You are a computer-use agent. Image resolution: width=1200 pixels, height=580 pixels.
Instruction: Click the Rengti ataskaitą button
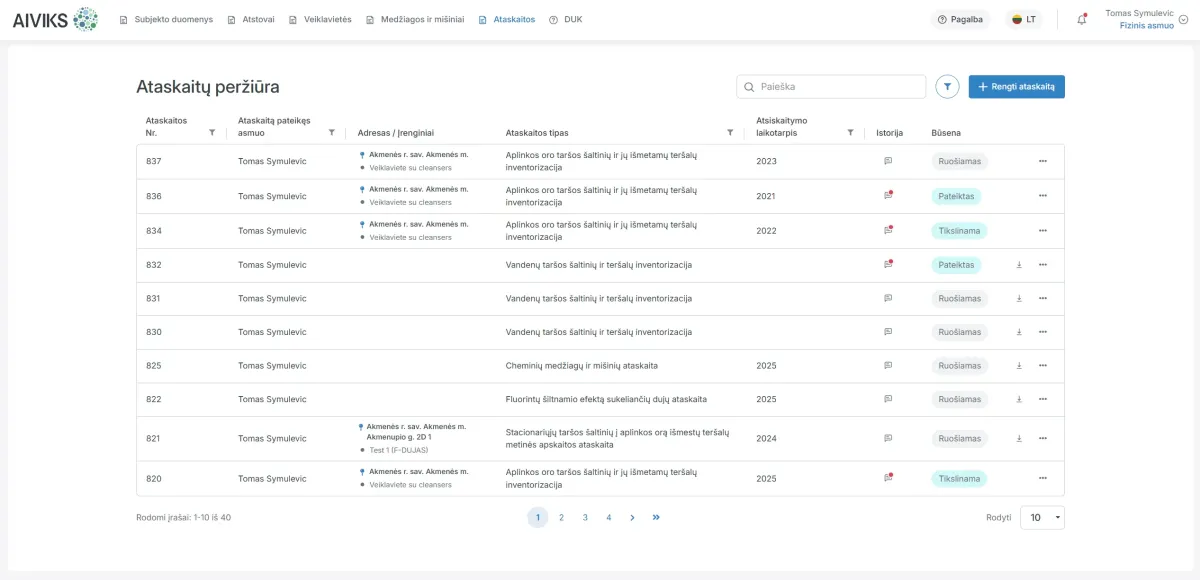click(x=1016, y=87)
